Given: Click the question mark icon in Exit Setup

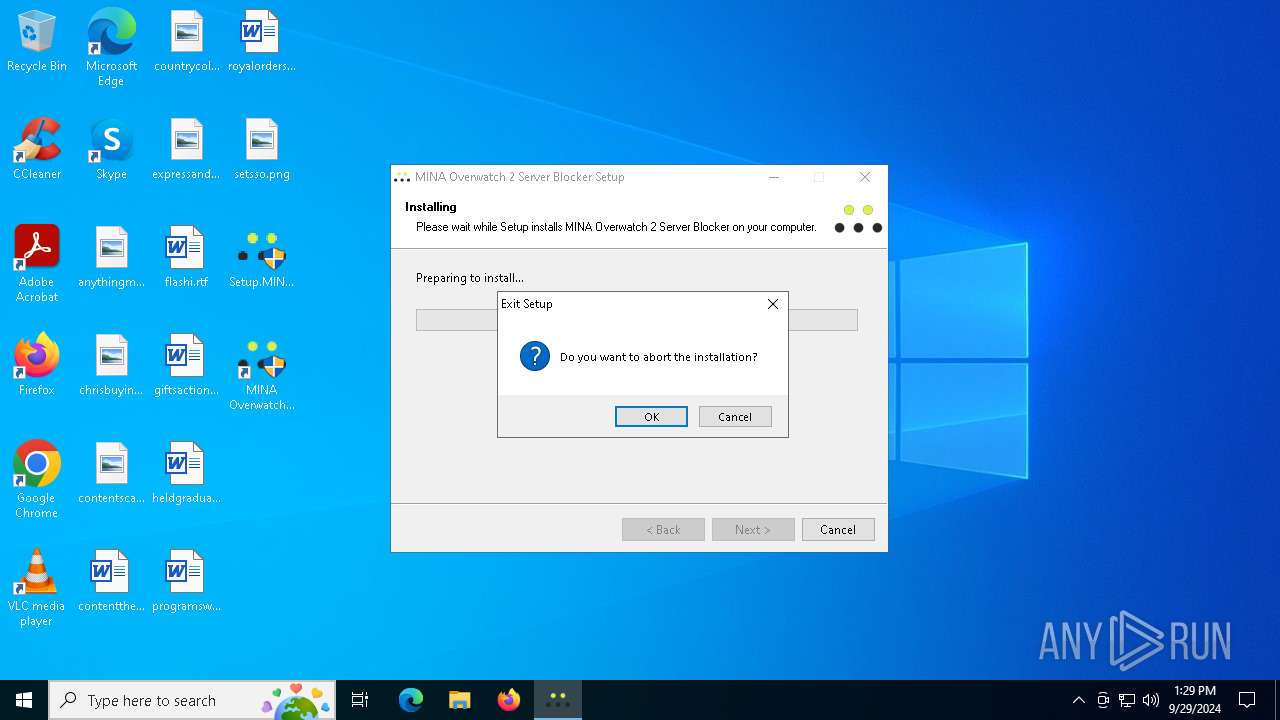Looking at the screenshot, I should [x=535, y=356].
